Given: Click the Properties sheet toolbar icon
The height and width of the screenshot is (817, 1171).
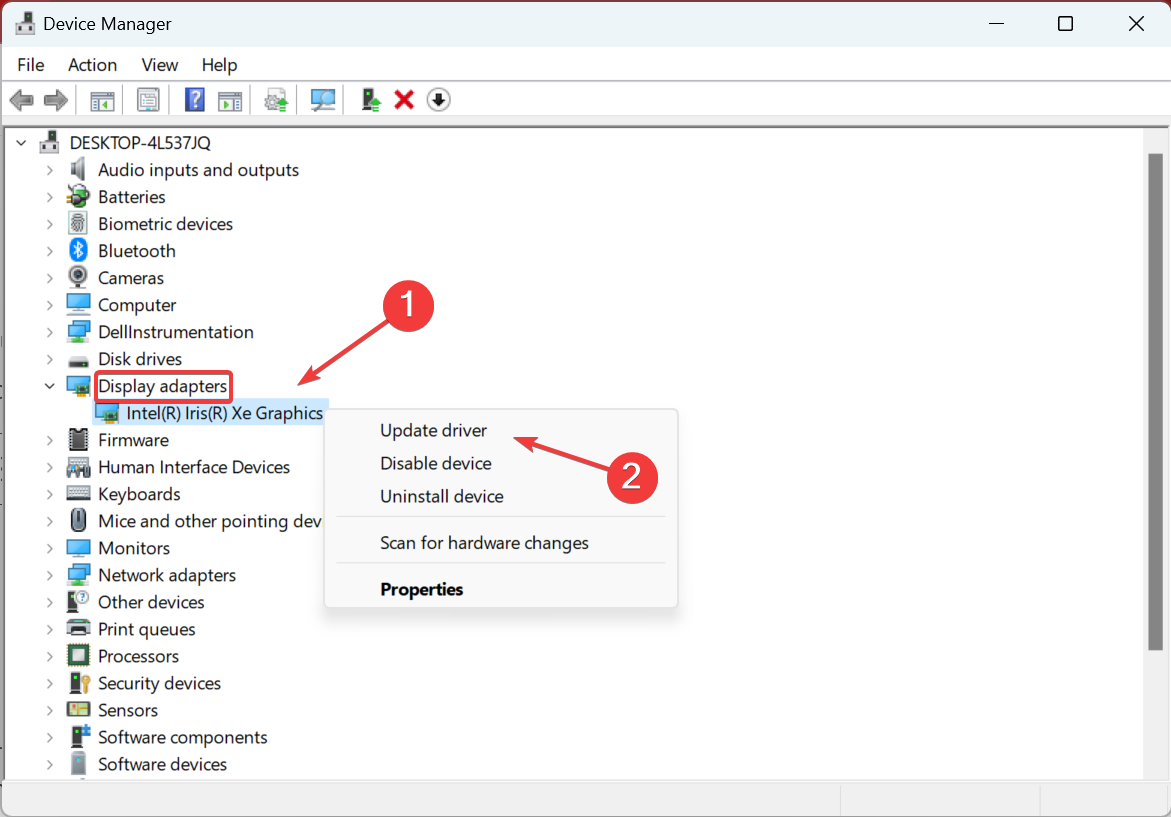Looking at the screenshot, I should point(148,100).
